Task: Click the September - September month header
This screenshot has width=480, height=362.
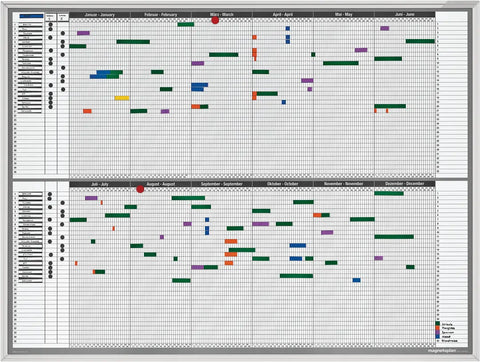Action: [222, 184]
